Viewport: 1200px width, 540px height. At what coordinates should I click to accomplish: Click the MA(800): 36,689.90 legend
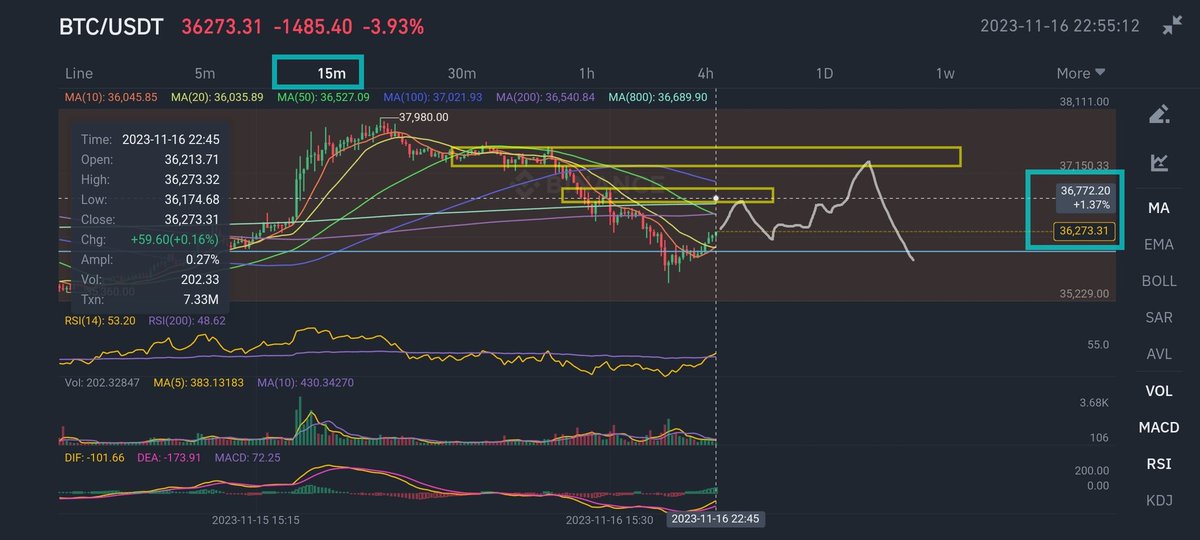(x=658, y=97)
